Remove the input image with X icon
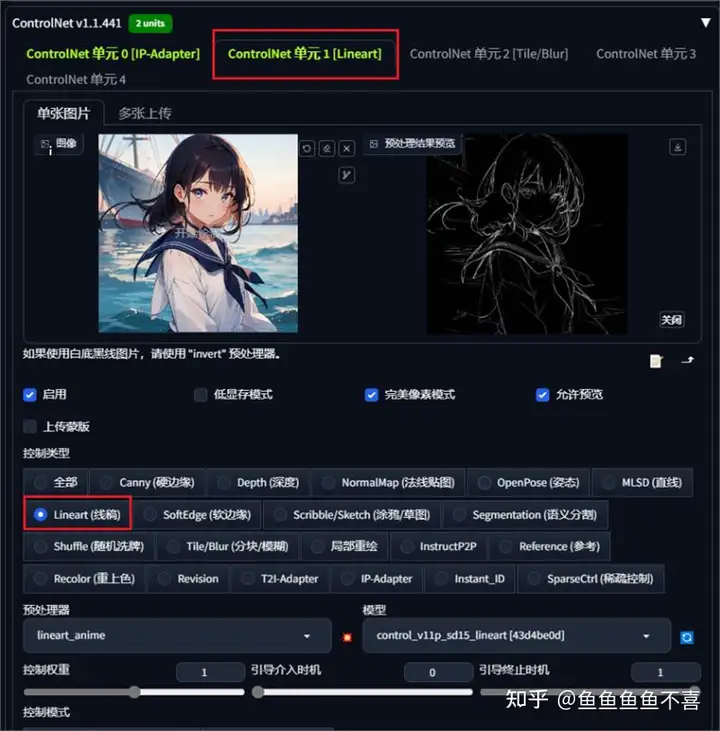Screen dimensions: 720x731 (346, 149)
